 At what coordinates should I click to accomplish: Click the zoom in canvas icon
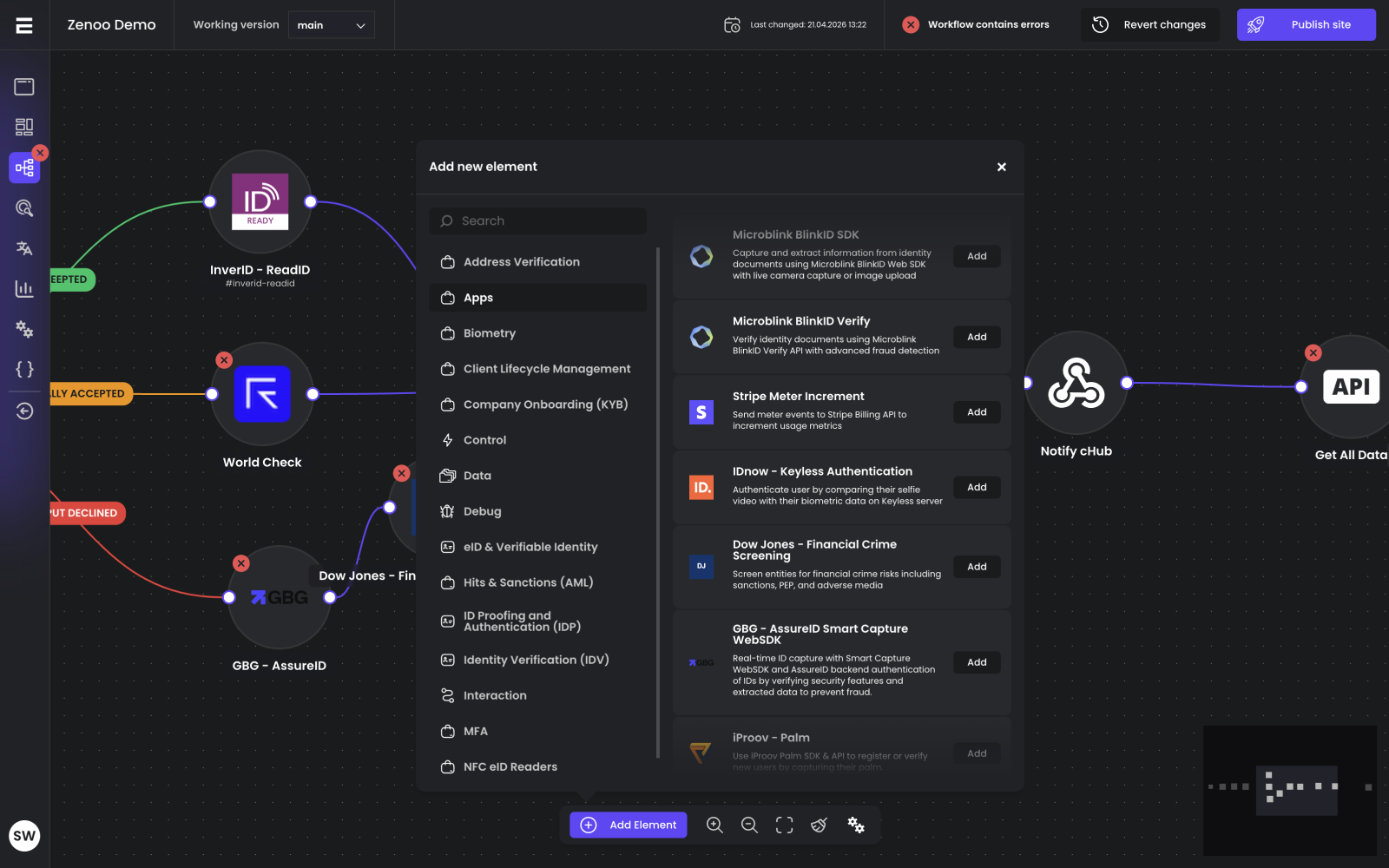714,825
